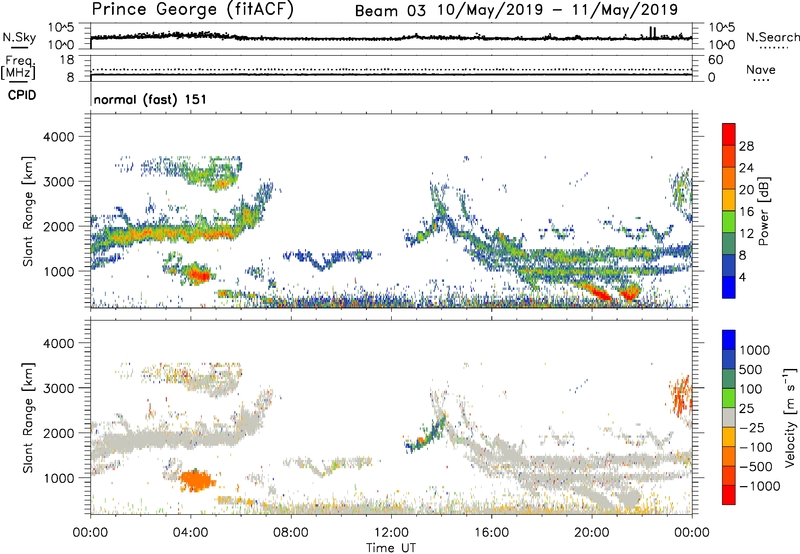Viewport: 800px width, 554px height.
Task: Click the "Nave" legend label
Action: click(761, 69)
